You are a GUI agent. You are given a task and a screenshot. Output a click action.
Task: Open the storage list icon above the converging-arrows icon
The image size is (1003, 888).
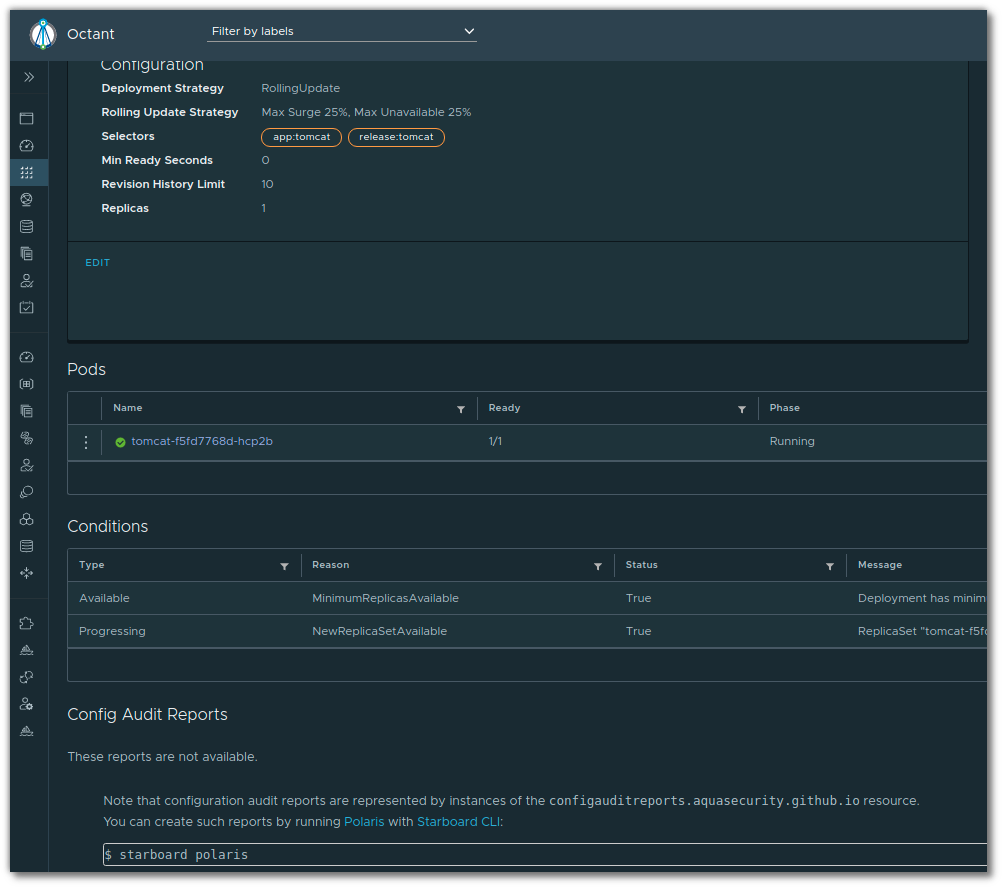tap(26, 546)
